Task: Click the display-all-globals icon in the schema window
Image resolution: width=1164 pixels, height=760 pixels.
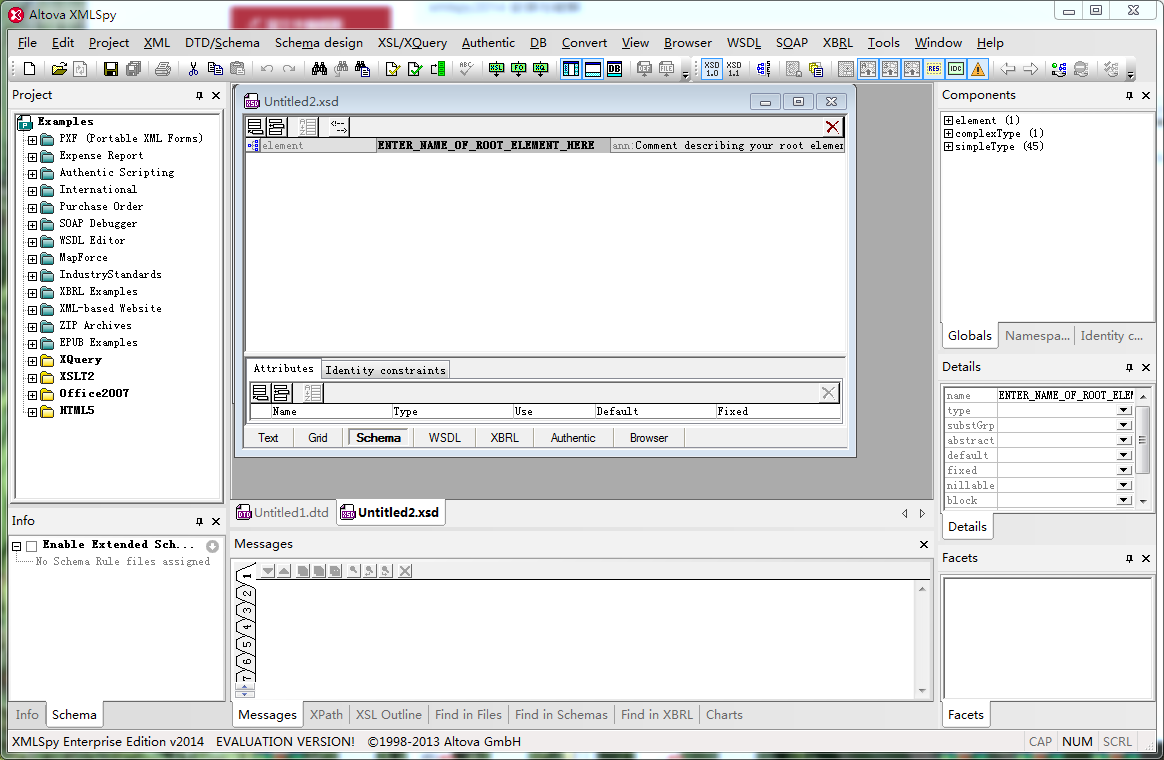Action: (x=256, y=126)
